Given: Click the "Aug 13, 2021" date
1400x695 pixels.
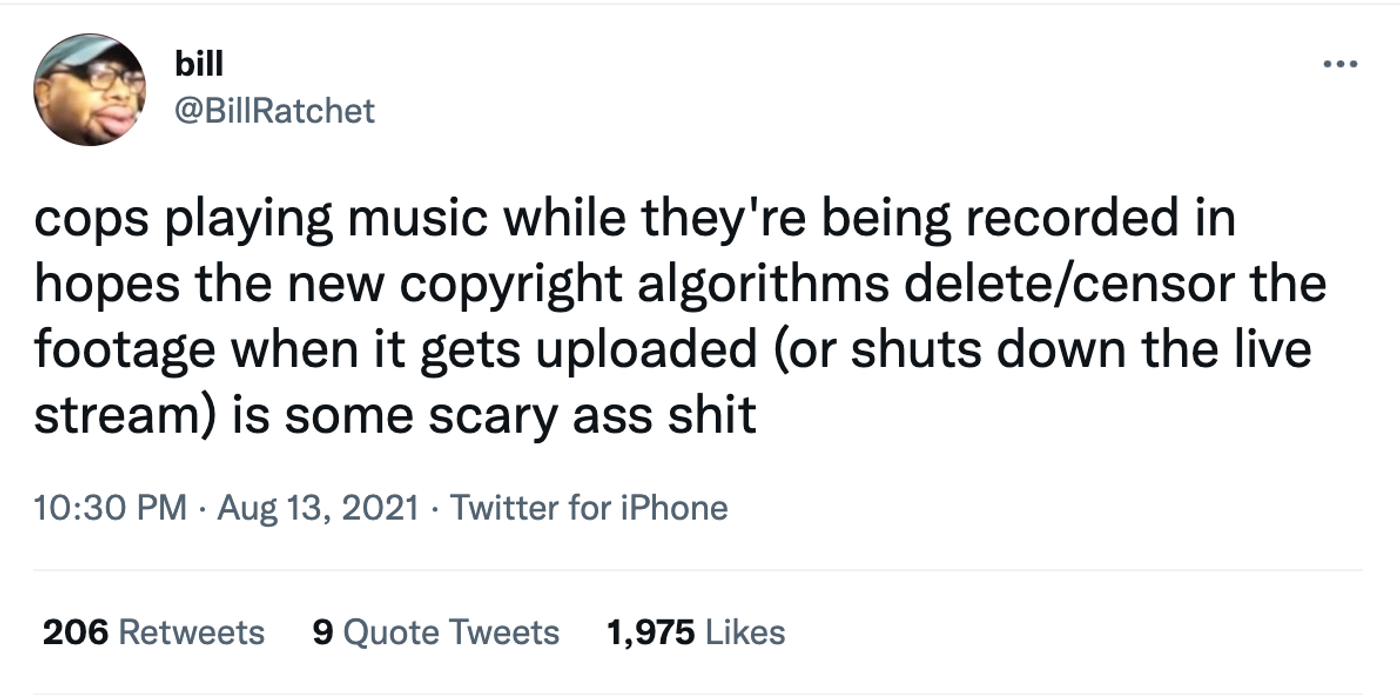Looking at the screenshot, I should [318, 508].
